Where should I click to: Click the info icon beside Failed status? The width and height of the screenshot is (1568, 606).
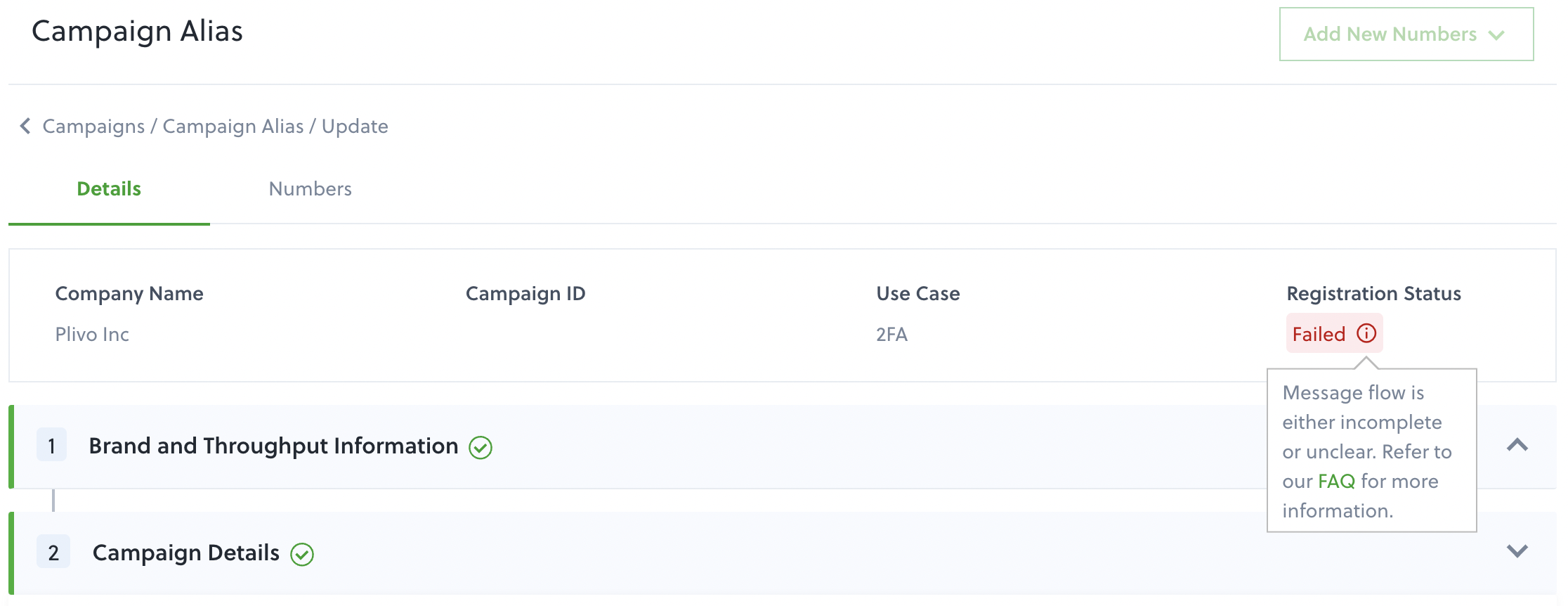coord(1366,333)
